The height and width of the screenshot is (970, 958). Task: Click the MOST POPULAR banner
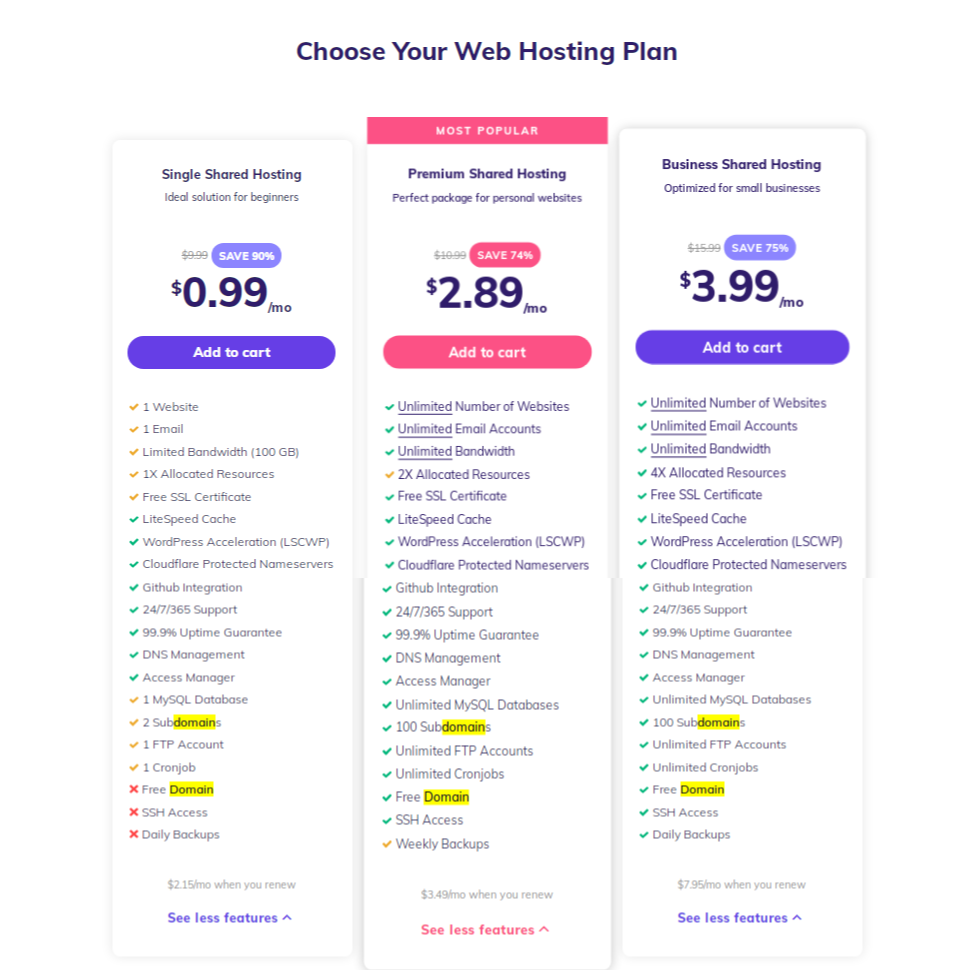(x=487, y=131)
